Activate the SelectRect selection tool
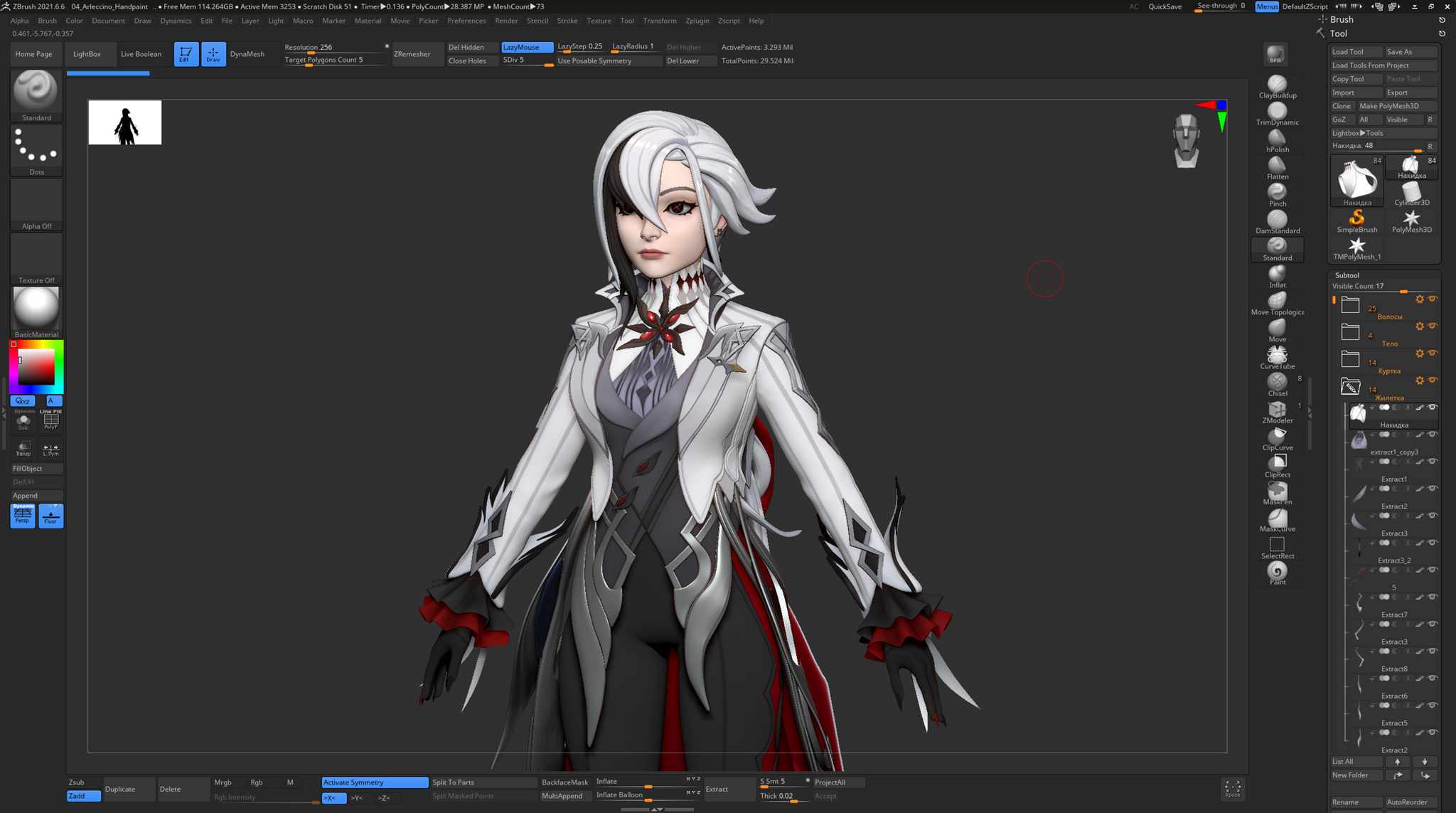 [1277, 545]
